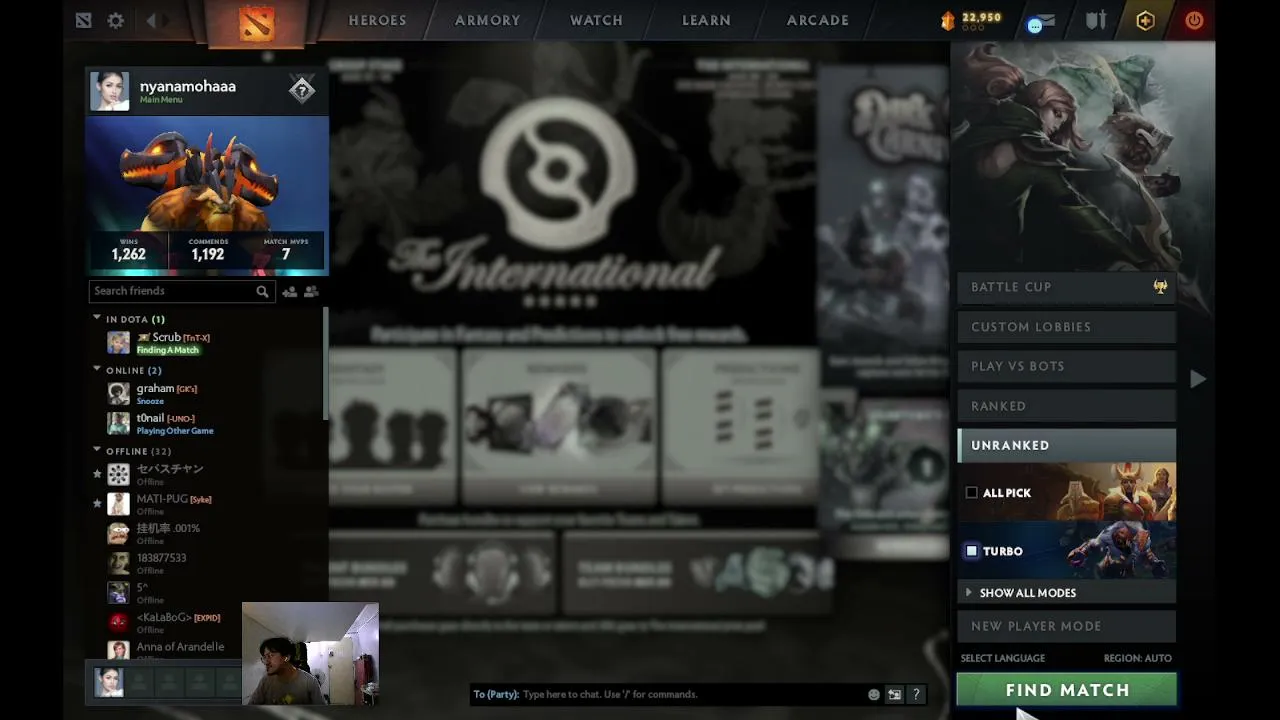The height and width of the screenshot is (720, 1280).
Task: Open the uncalibrated rank medal badge
Action: pyautogui.click(x=302, y=91)
